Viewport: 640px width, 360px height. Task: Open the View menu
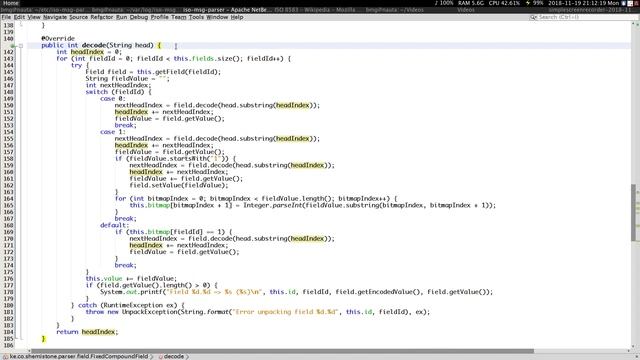pyautogui.click(x=34, y=17)
